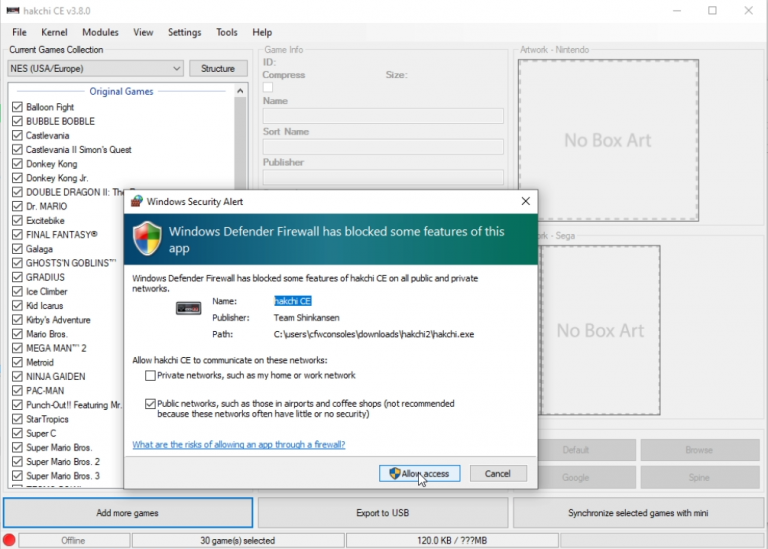Click the hakchi controller icon beside Name
Screen dimensions: 768x549
click(187, 307)
